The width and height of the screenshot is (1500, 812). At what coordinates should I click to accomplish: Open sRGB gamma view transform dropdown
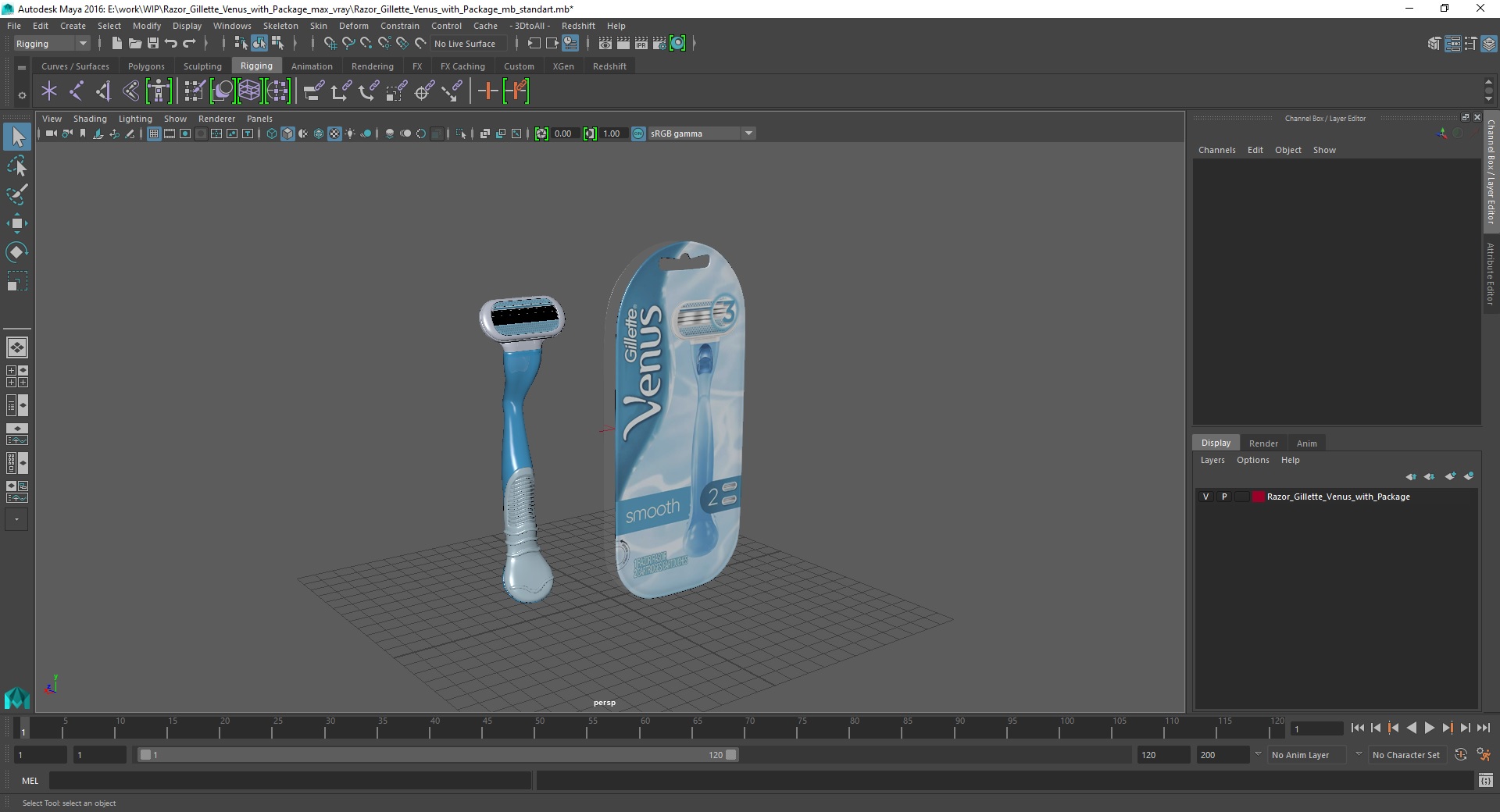702,134
